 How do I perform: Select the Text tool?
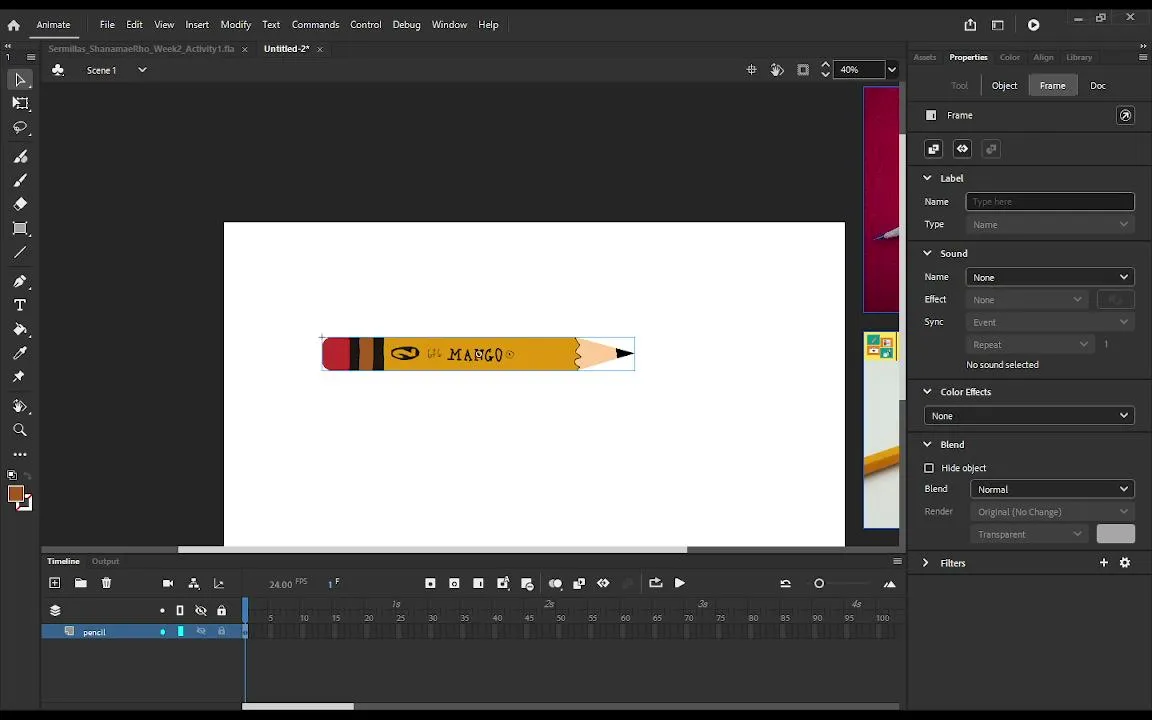tap(20, 305)
